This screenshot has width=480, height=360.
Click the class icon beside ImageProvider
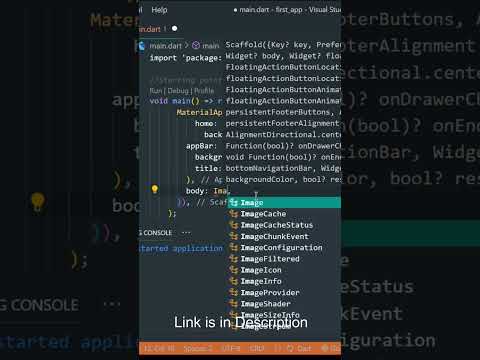tap(234, 293)
